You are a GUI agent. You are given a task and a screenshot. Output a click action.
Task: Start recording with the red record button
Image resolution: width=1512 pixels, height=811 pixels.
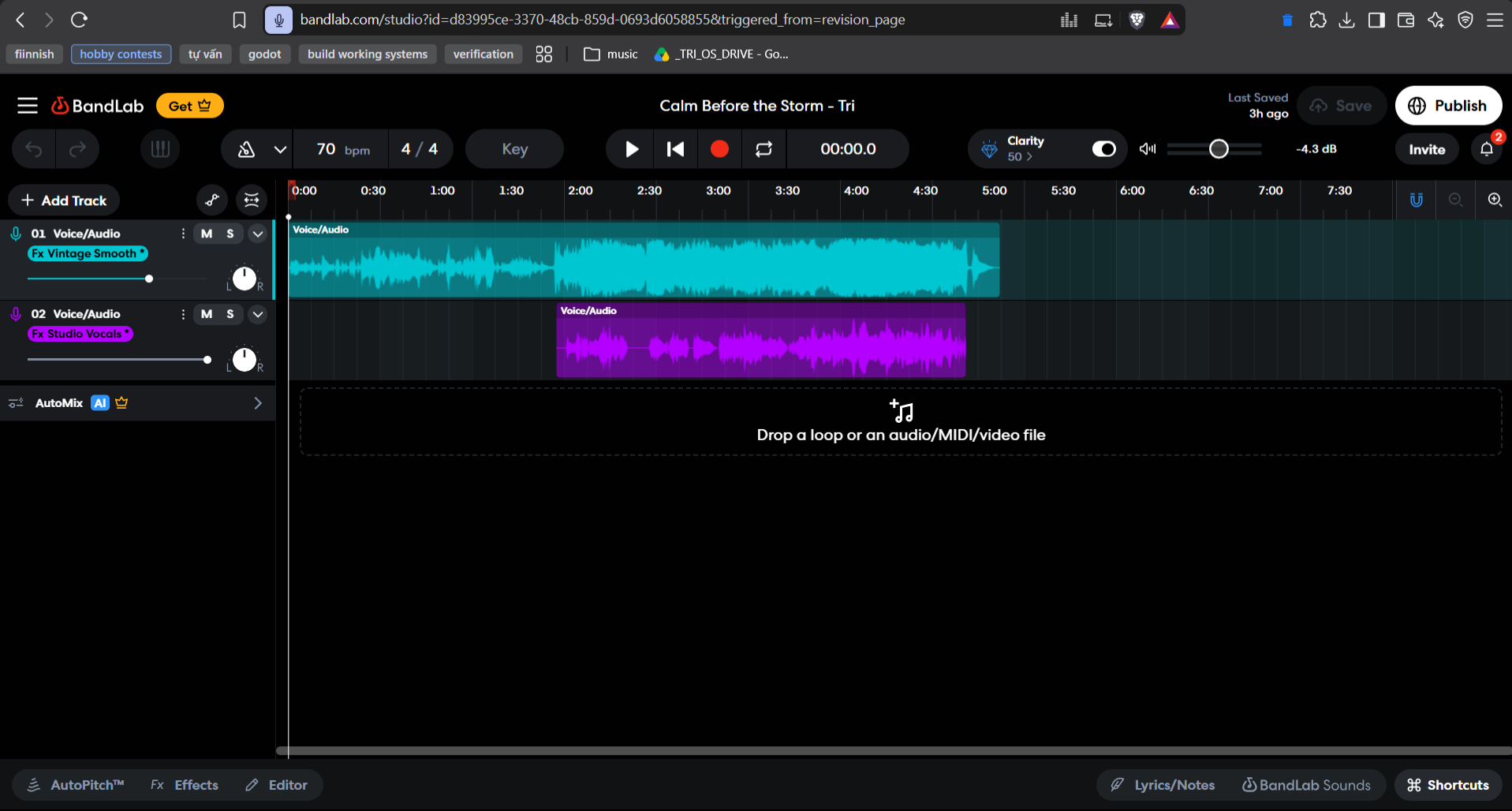[719, 149]
